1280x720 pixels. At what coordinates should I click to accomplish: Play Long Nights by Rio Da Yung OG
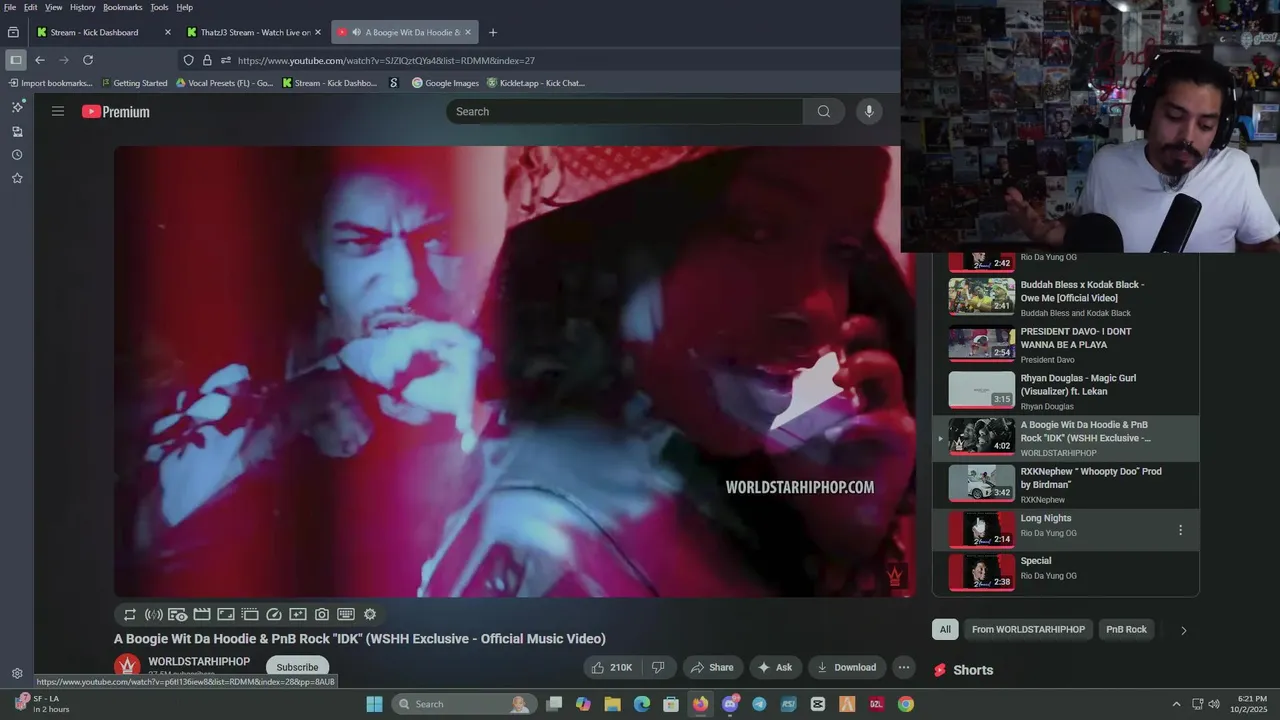click(x=1065, y=529)
